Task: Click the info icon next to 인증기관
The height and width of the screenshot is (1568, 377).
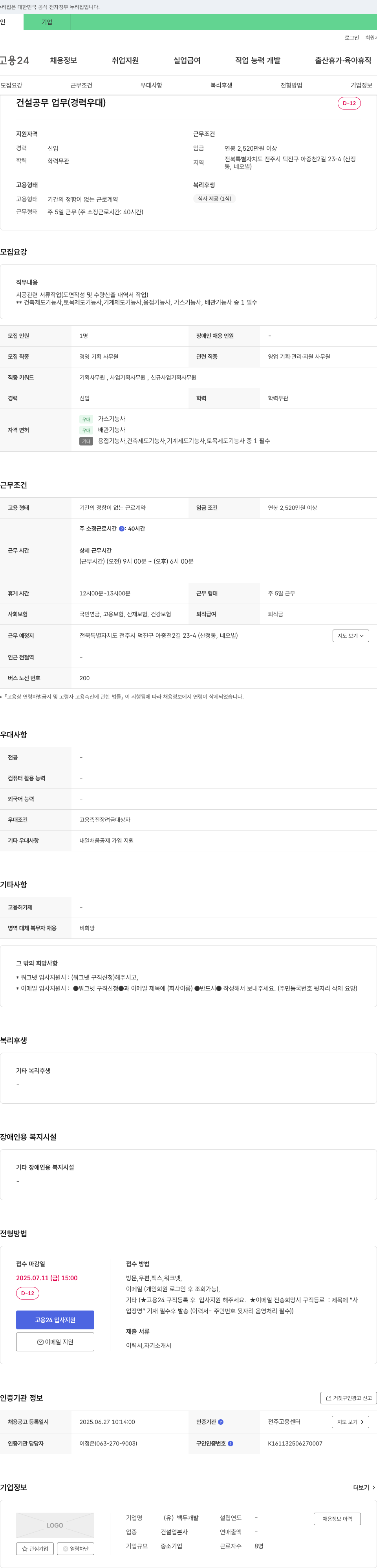Action: [220, 1422]
